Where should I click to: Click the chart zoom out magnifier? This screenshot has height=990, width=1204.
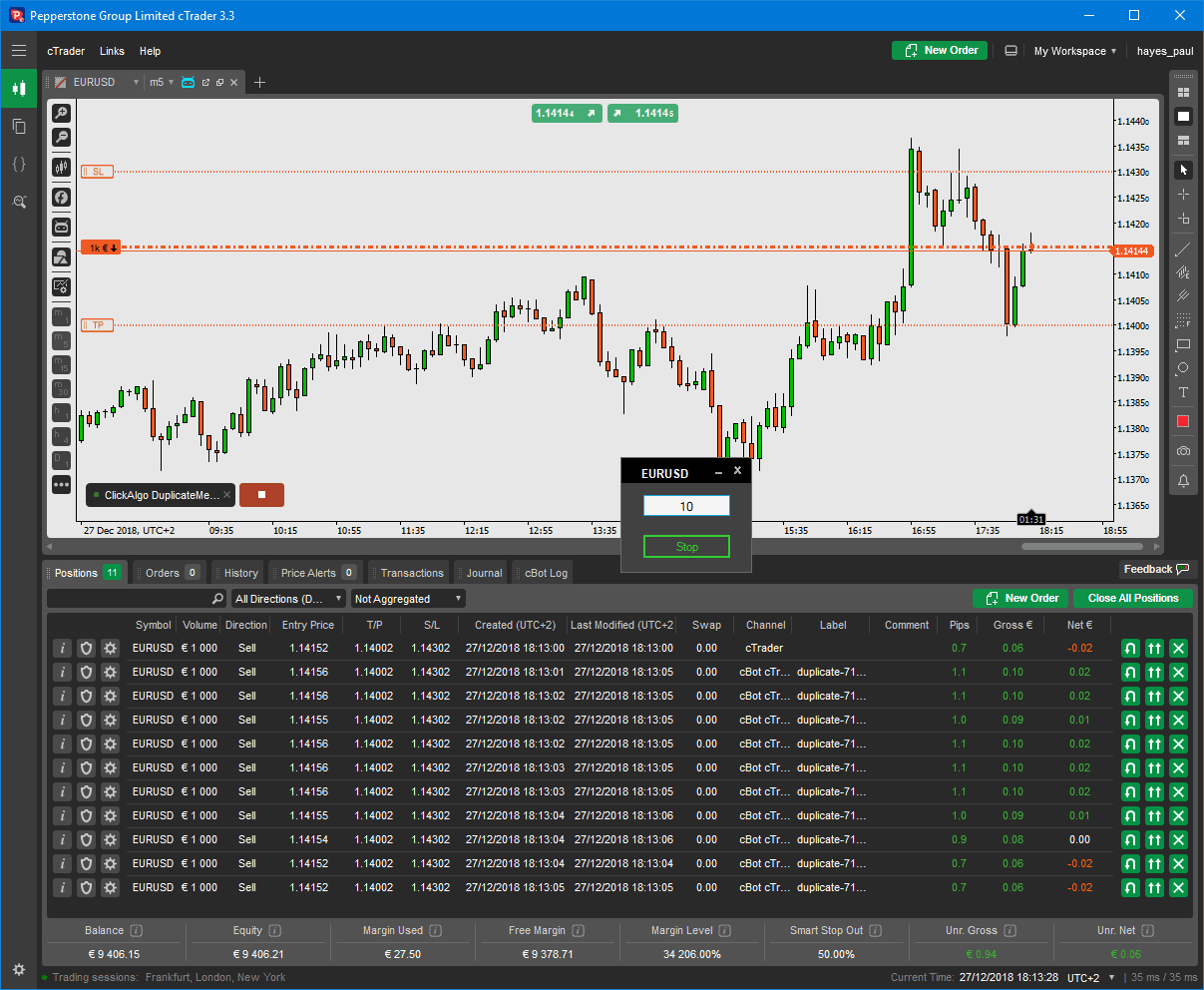[61, 138]
